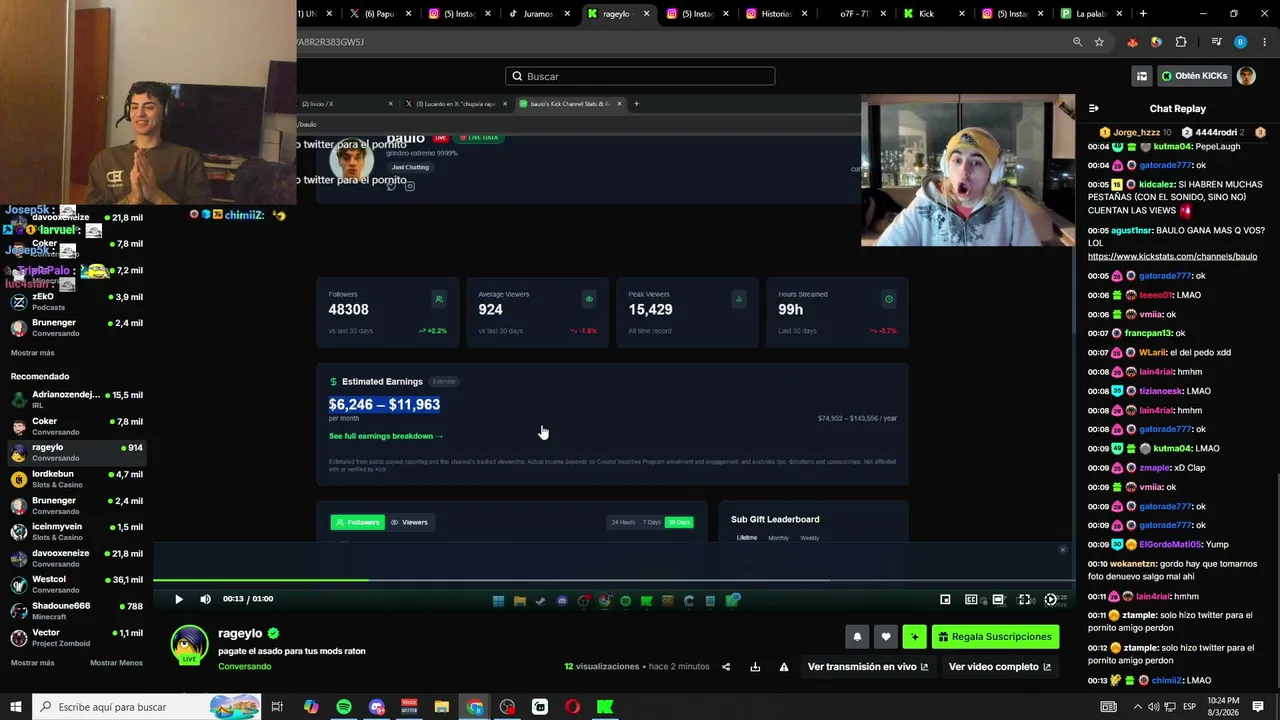Viewport: 1280px width, 720px height.
Task: Open lordkebun channel in sidebar
Action: [77, 479]
